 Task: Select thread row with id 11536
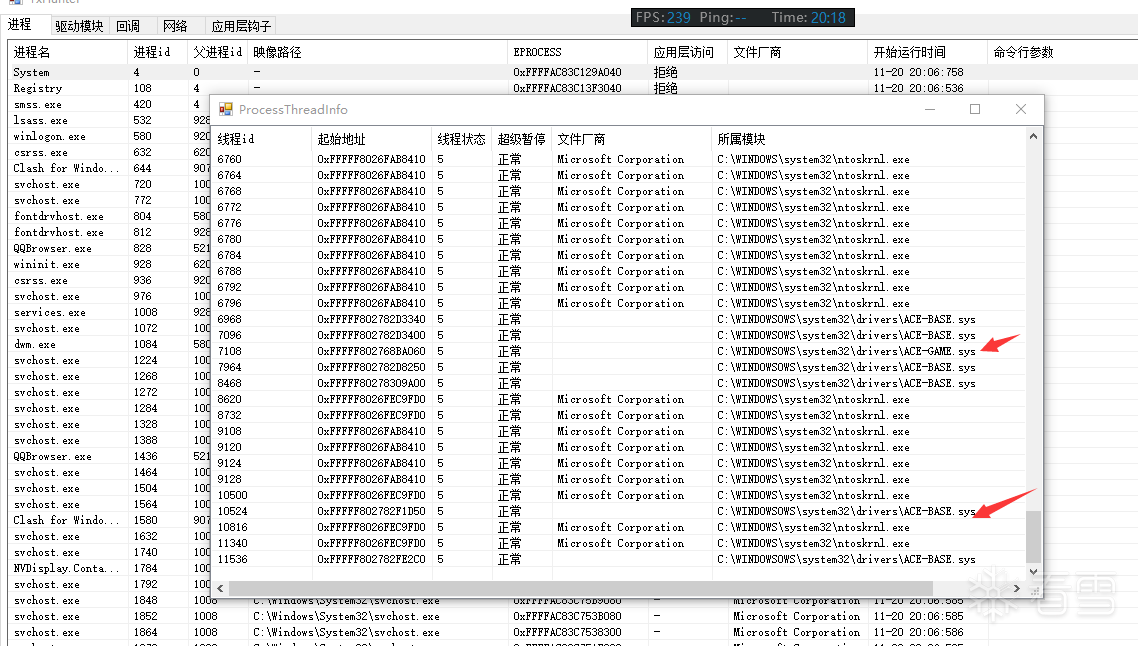618,560
